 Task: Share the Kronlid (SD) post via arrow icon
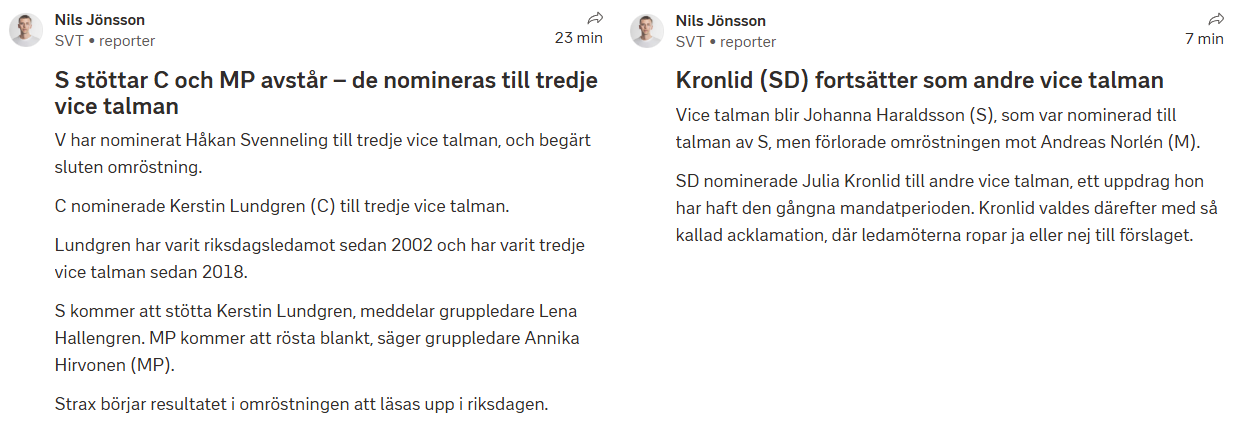[x=1215, y=18]
